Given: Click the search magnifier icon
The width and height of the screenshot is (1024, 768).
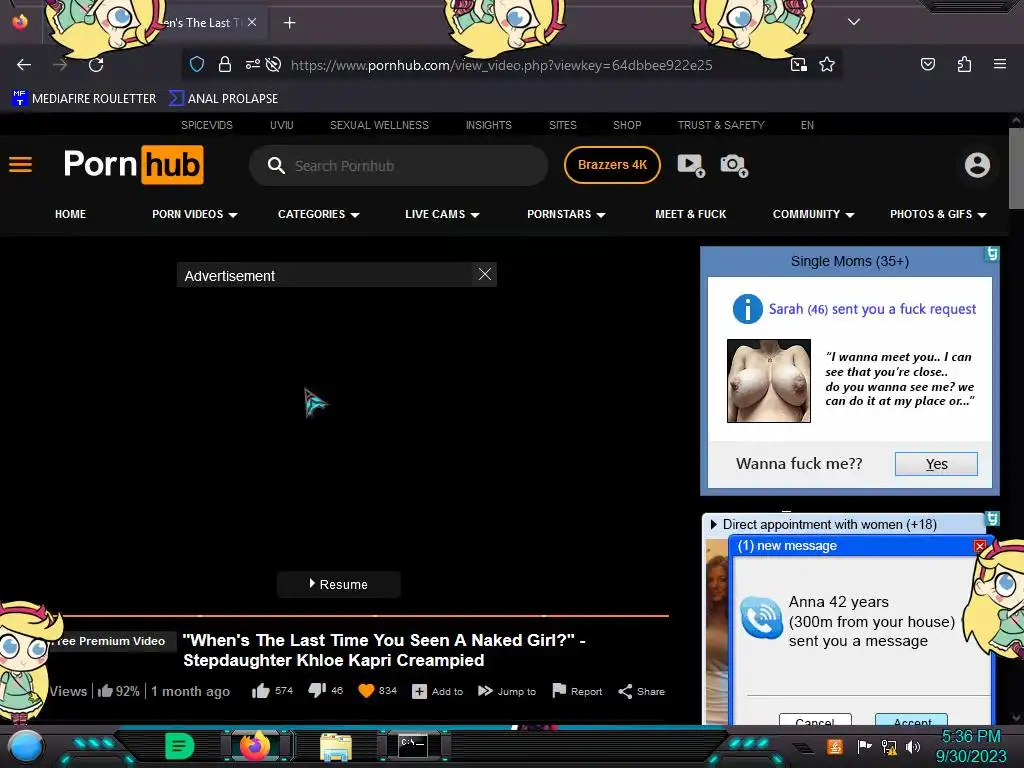Looking at the screenshot, I should (276, 165).
